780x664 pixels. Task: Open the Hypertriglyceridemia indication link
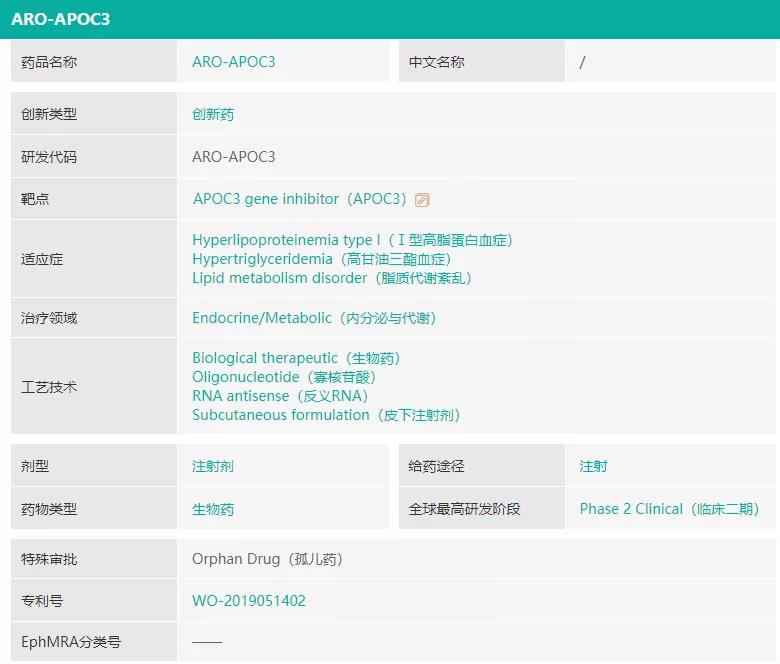pyautogui.click(x=322, y=259)
